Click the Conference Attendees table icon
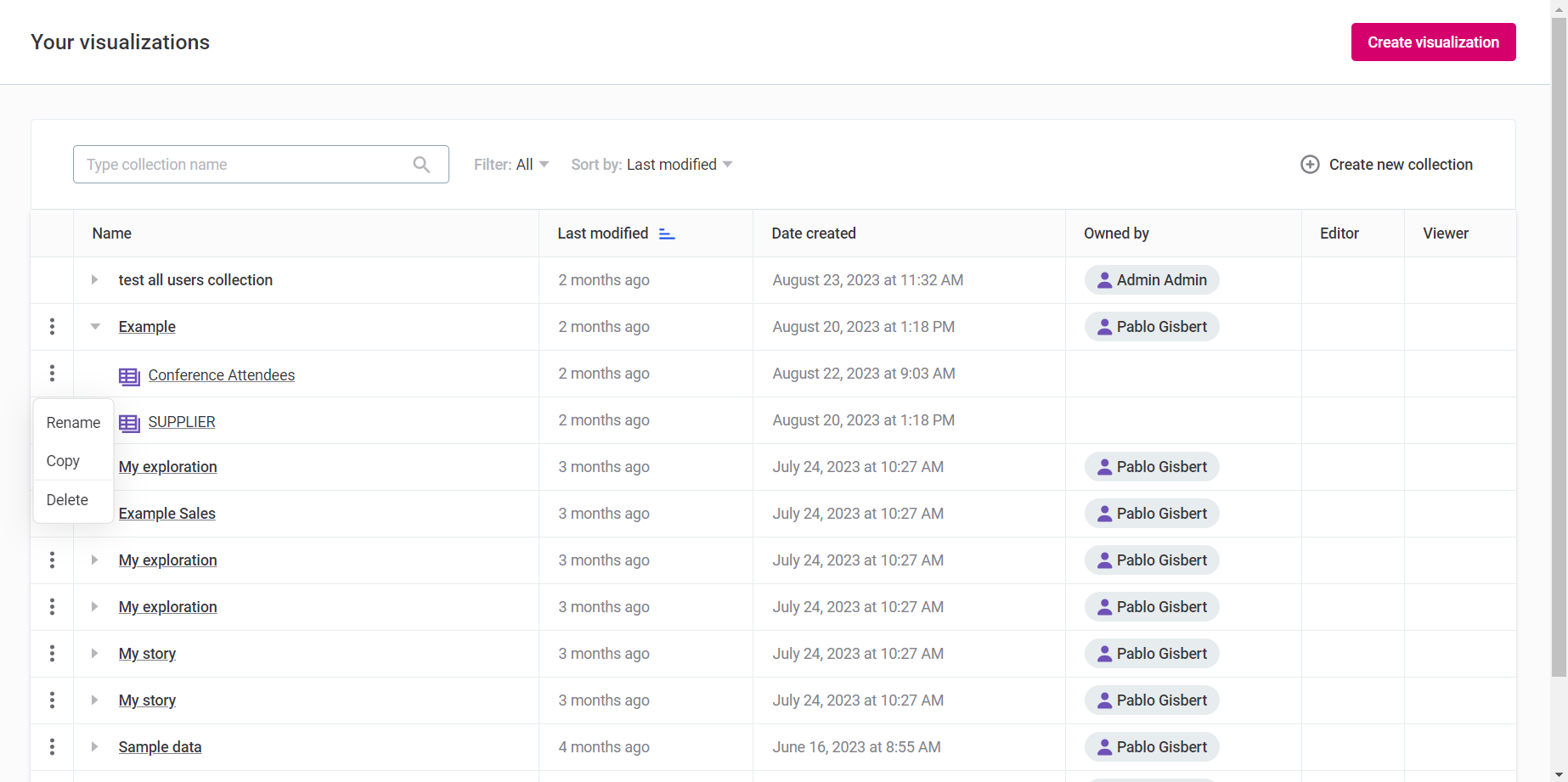 129,376
